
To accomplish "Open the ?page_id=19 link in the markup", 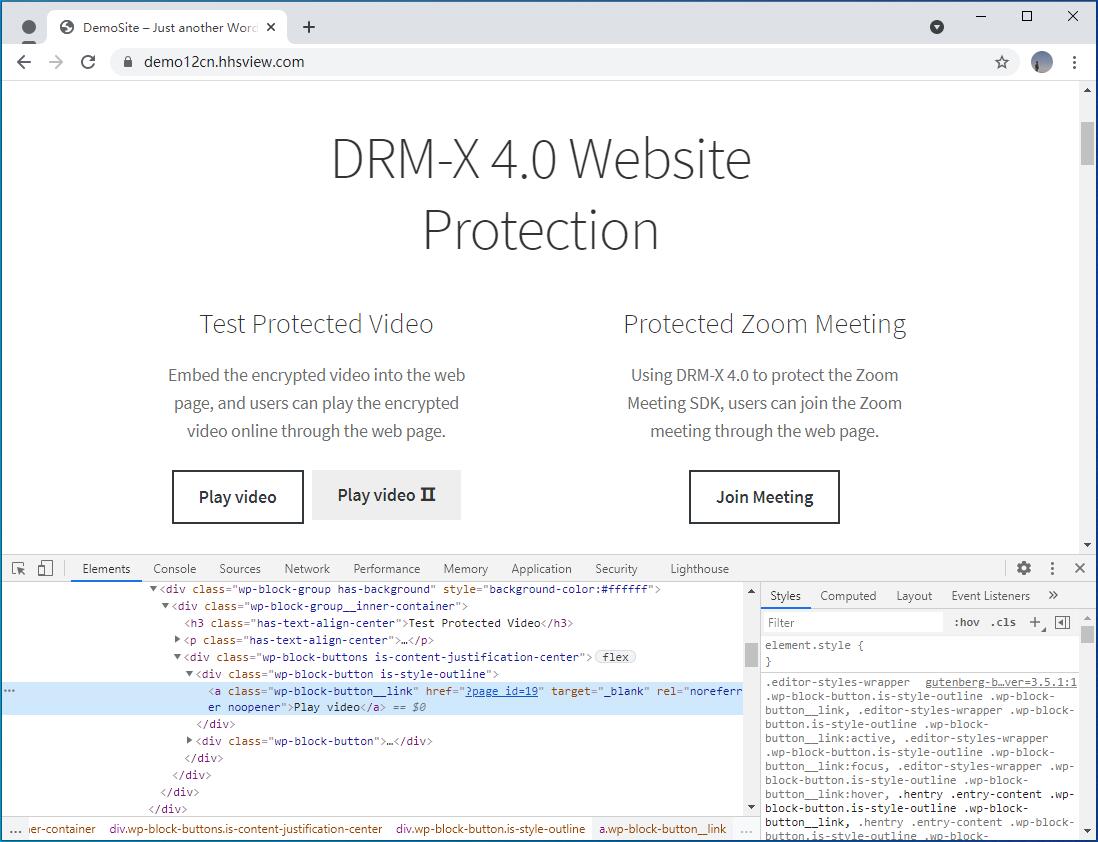I will point(502,690).
